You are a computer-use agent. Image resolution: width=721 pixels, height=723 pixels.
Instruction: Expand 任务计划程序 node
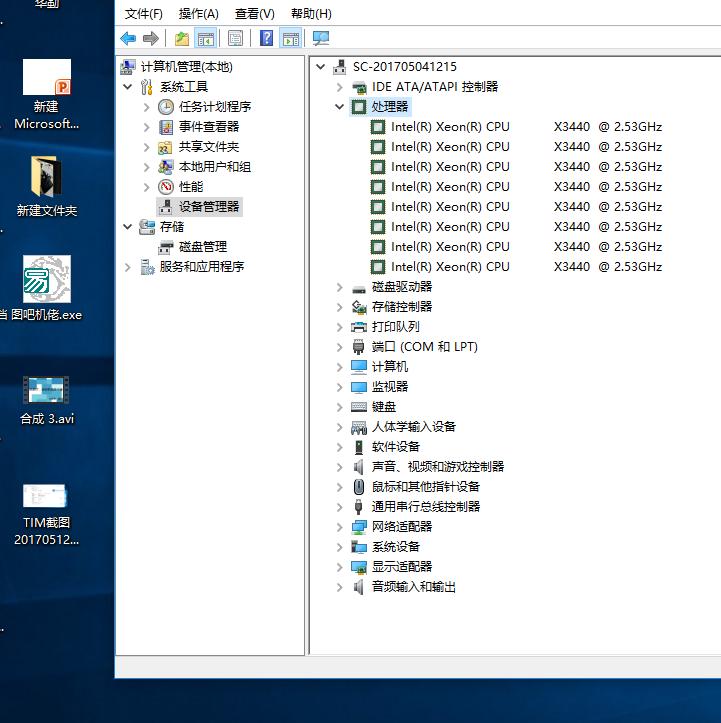pos(147,107)
